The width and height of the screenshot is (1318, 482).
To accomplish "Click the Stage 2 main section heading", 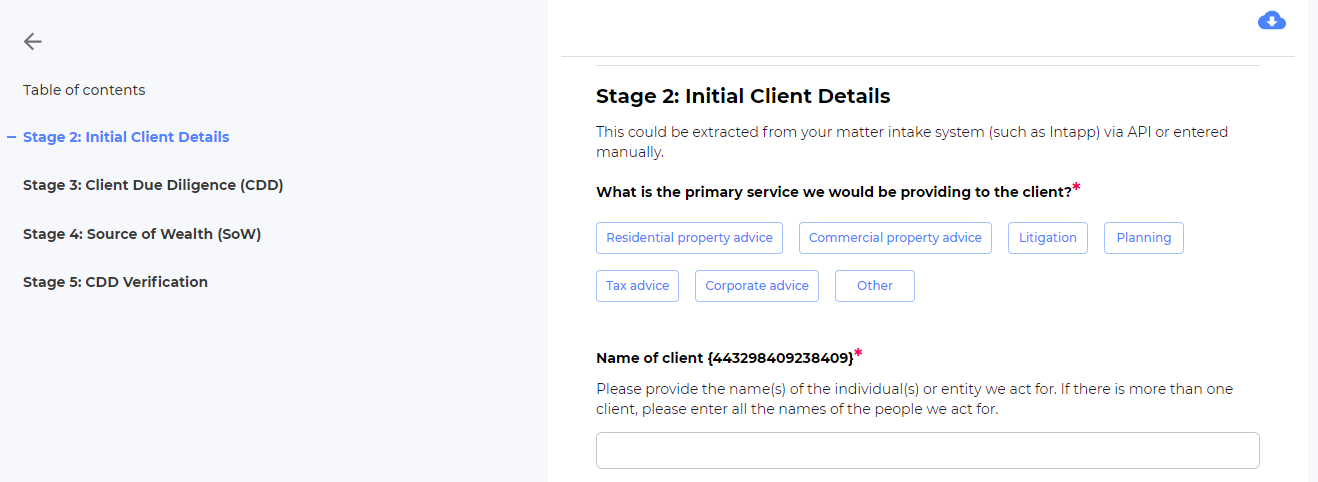I will 743,97.
